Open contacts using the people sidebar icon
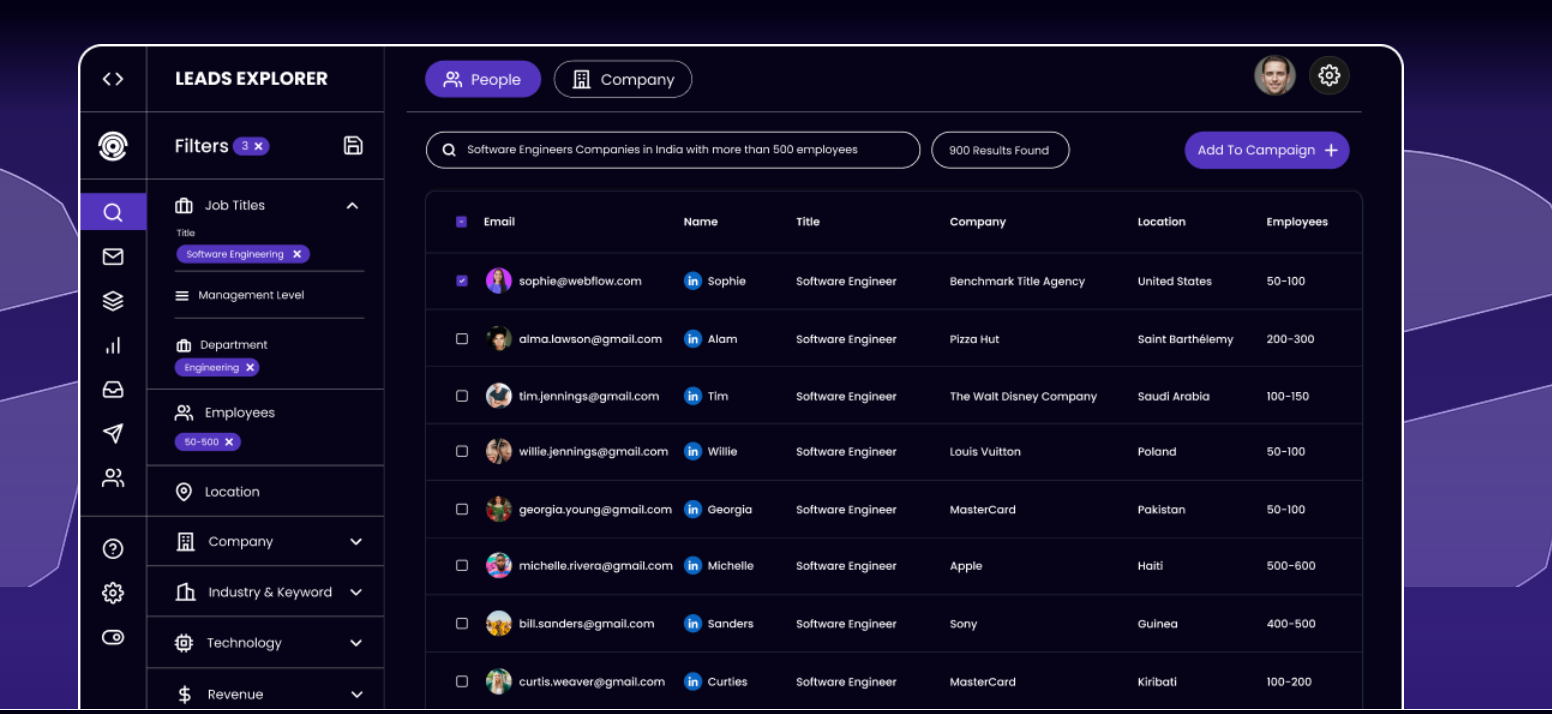 coord(113,477)
